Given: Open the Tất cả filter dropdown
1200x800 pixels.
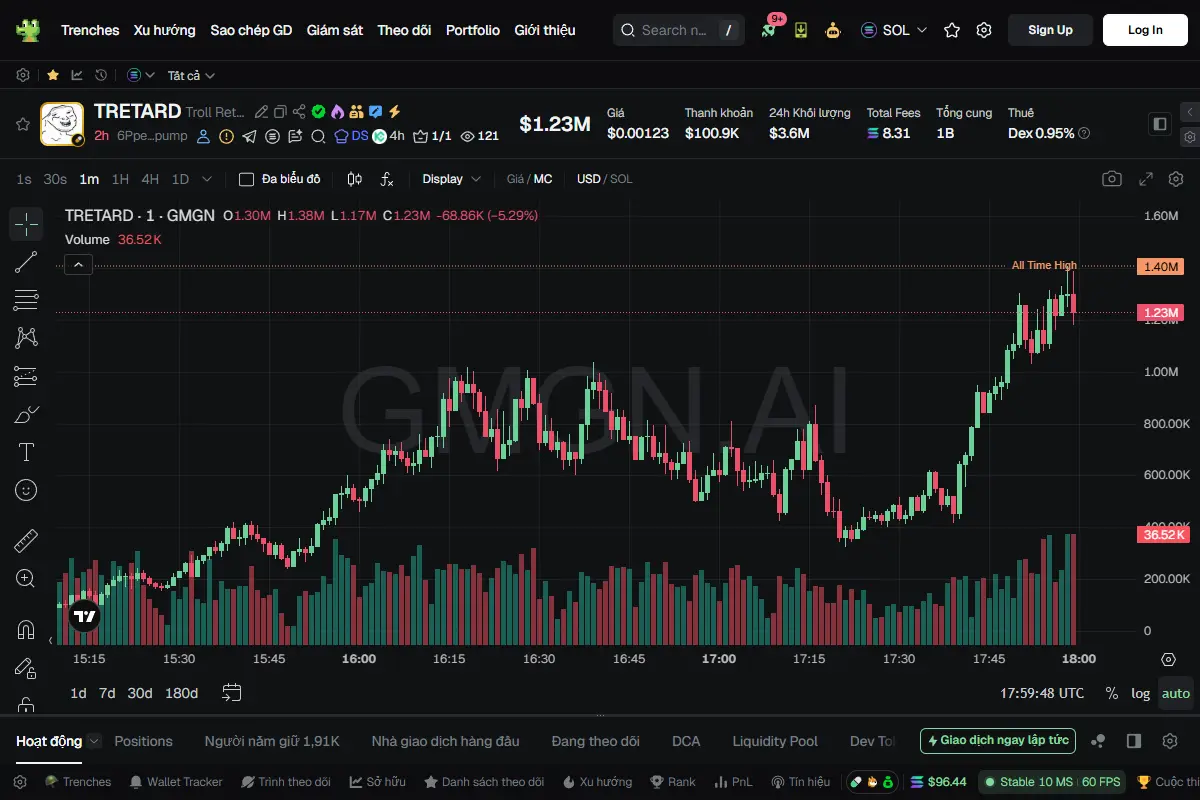Looking at the screenshot, I should 192,75.
